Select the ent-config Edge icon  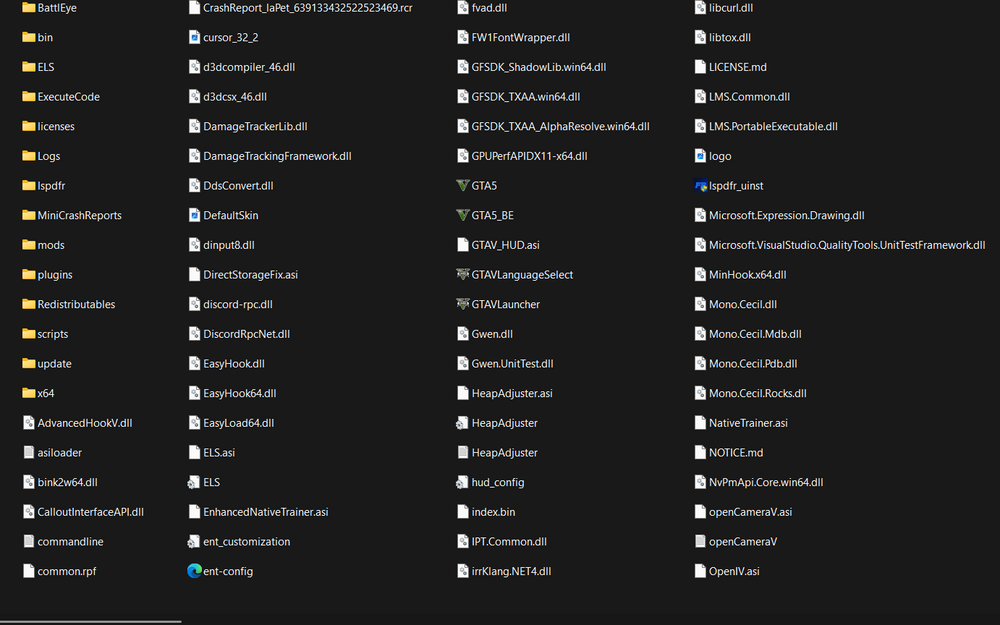click(195, 571)
